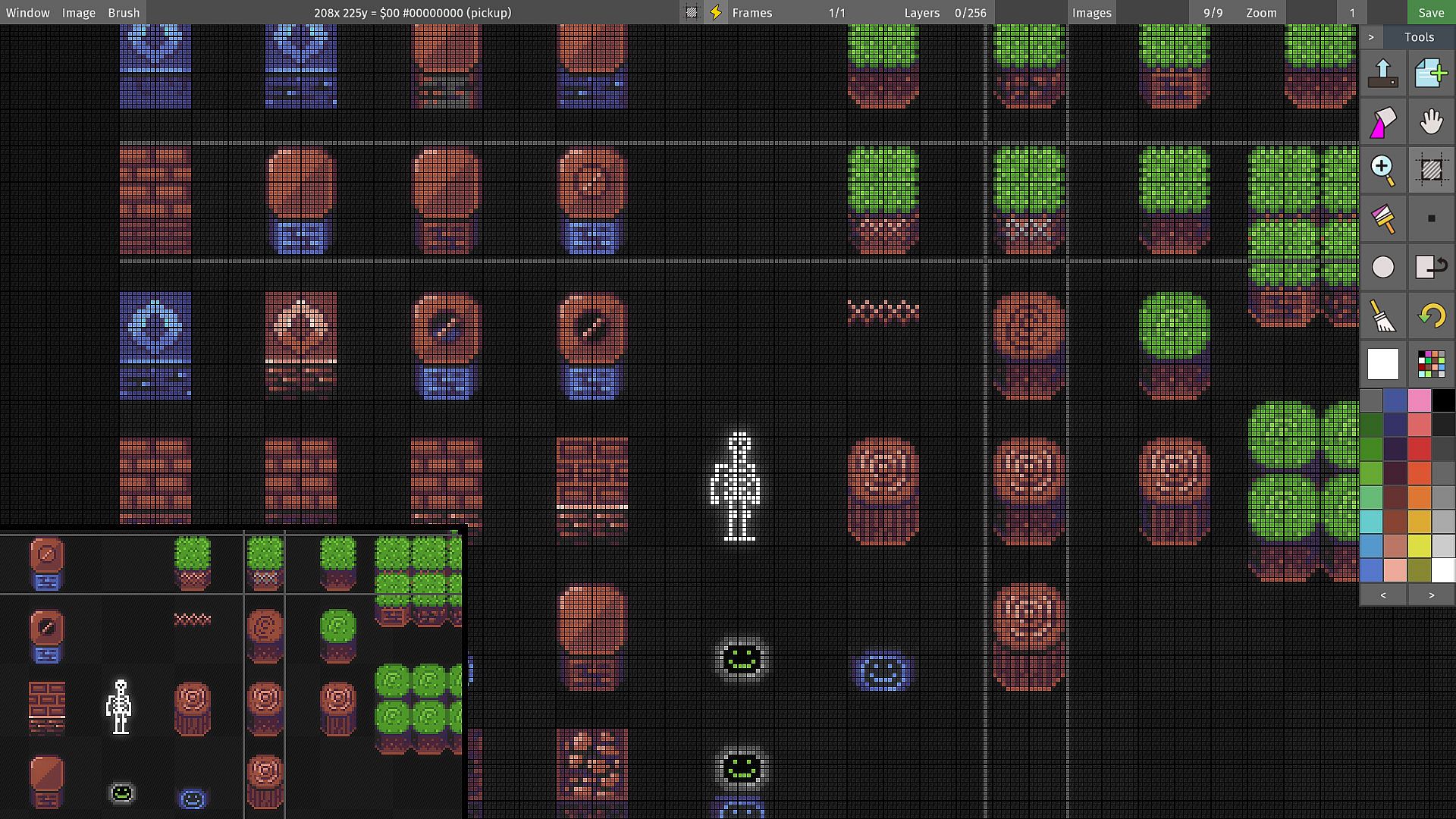Go to the previous palette page arrow
Image resolution: width=1456 pixels, height=819 pixels.
coord(1382,595)
